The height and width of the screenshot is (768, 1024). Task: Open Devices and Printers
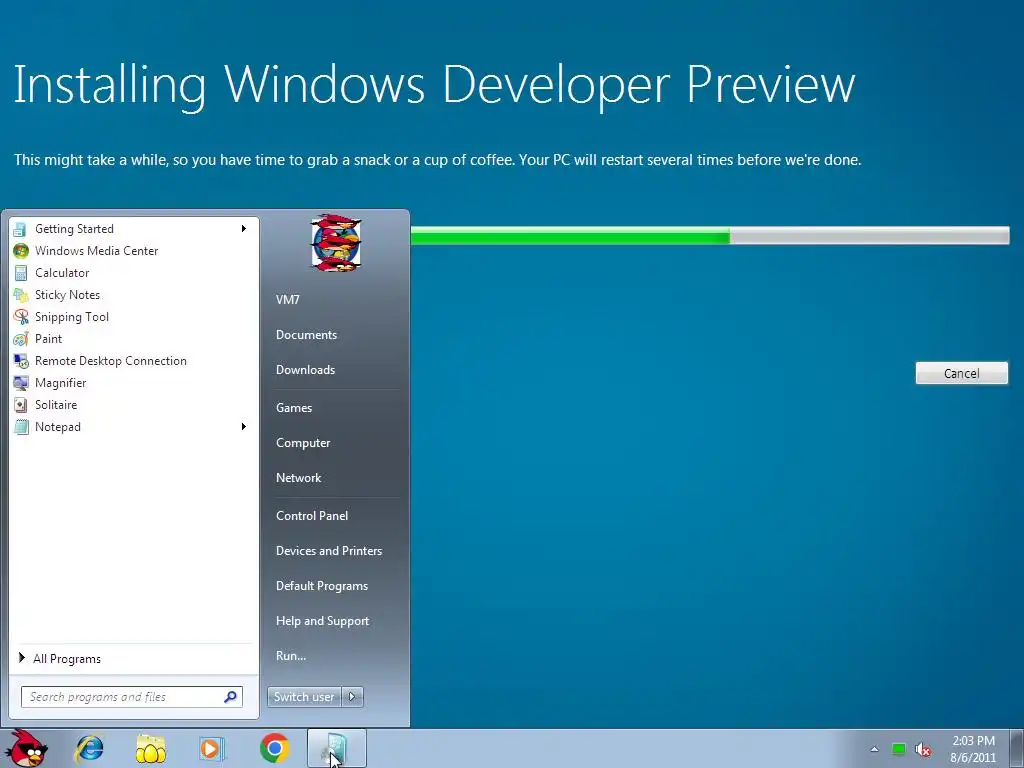point(328,551)
